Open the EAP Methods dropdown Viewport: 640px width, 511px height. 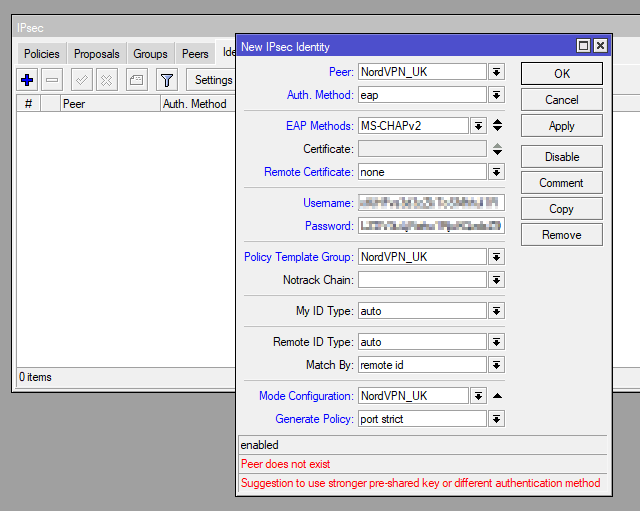coord(478,126)
